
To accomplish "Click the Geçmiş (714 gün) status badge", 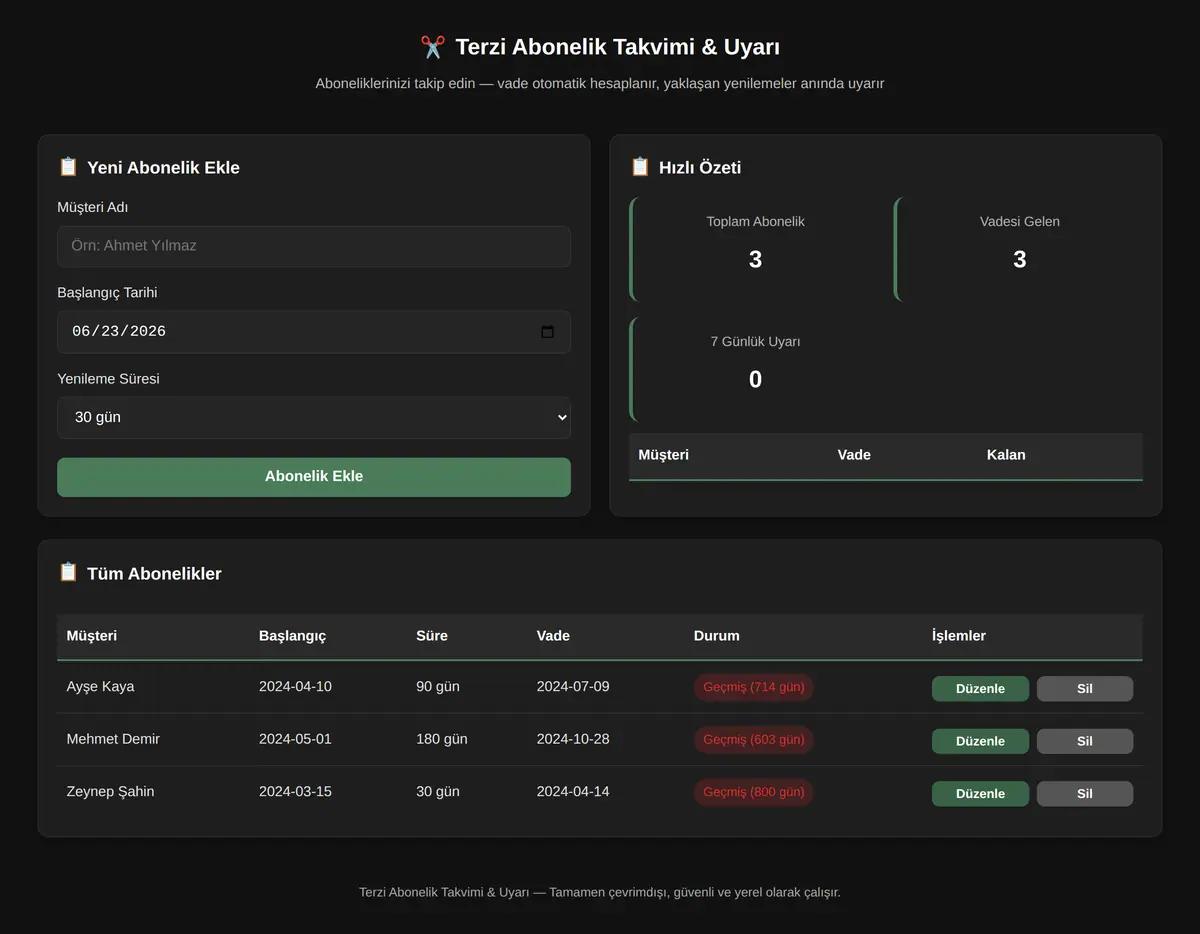I will click(754, 687).
